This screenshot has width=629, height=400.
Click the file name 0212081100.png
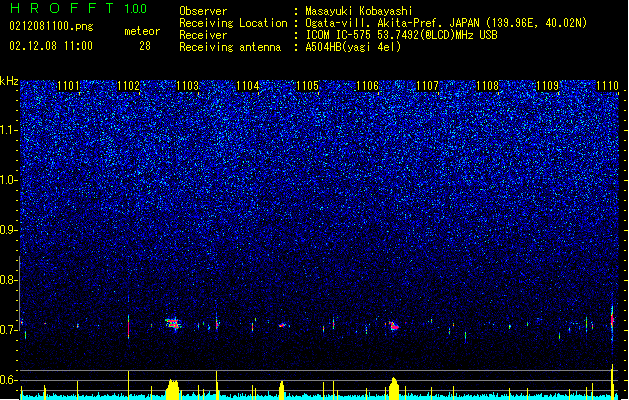tap(51, 27)
